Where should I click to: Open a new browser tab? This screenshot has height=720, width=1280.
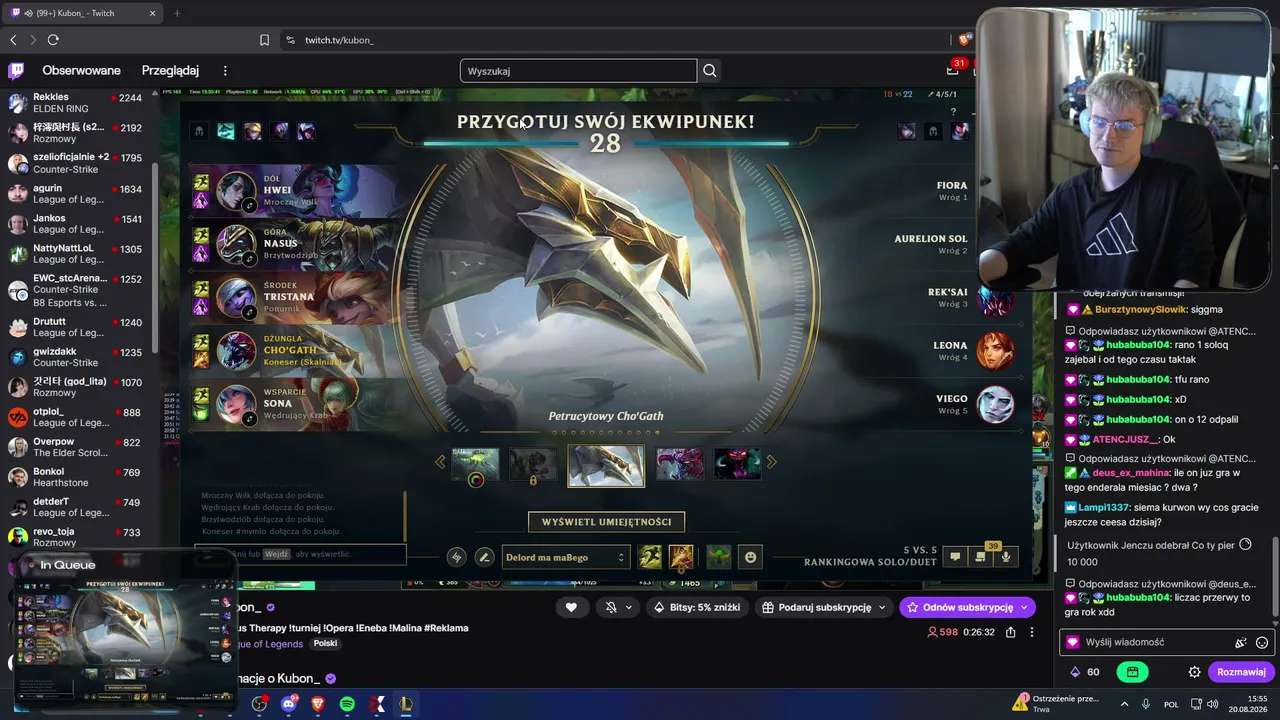177,13
